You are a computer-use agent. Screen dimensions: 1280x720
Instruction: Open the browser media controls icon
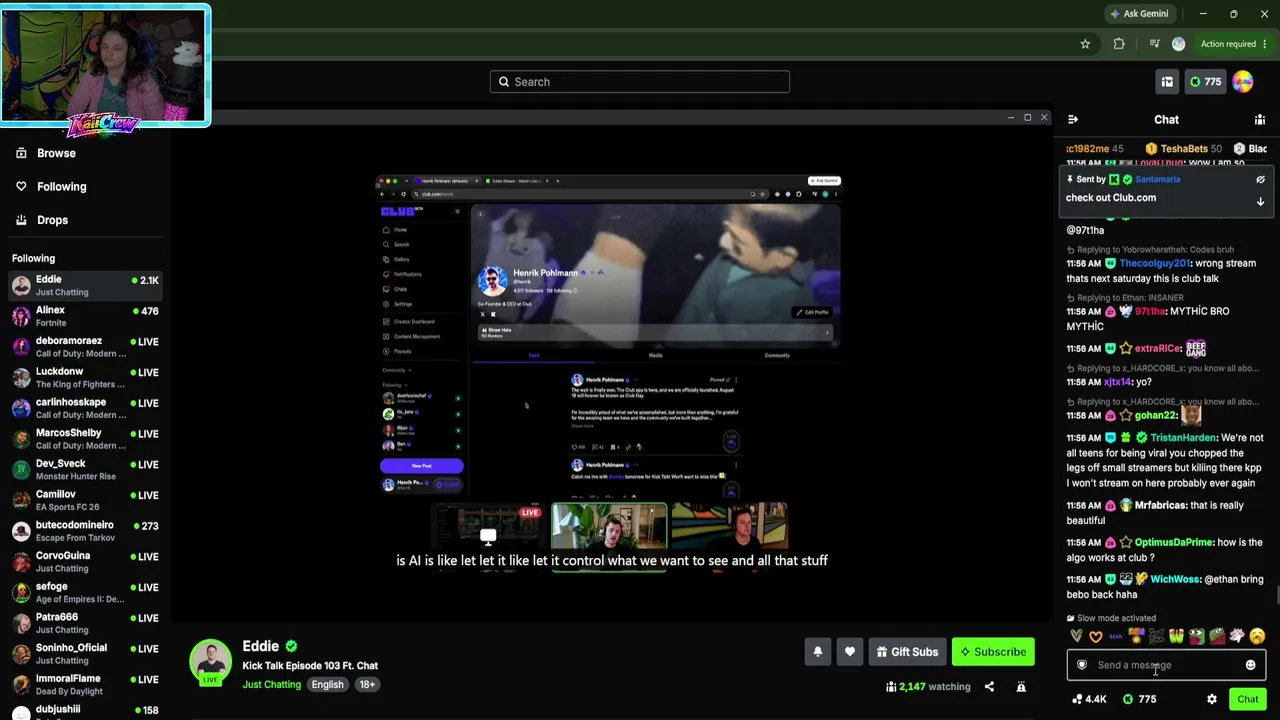[1154, 44]
